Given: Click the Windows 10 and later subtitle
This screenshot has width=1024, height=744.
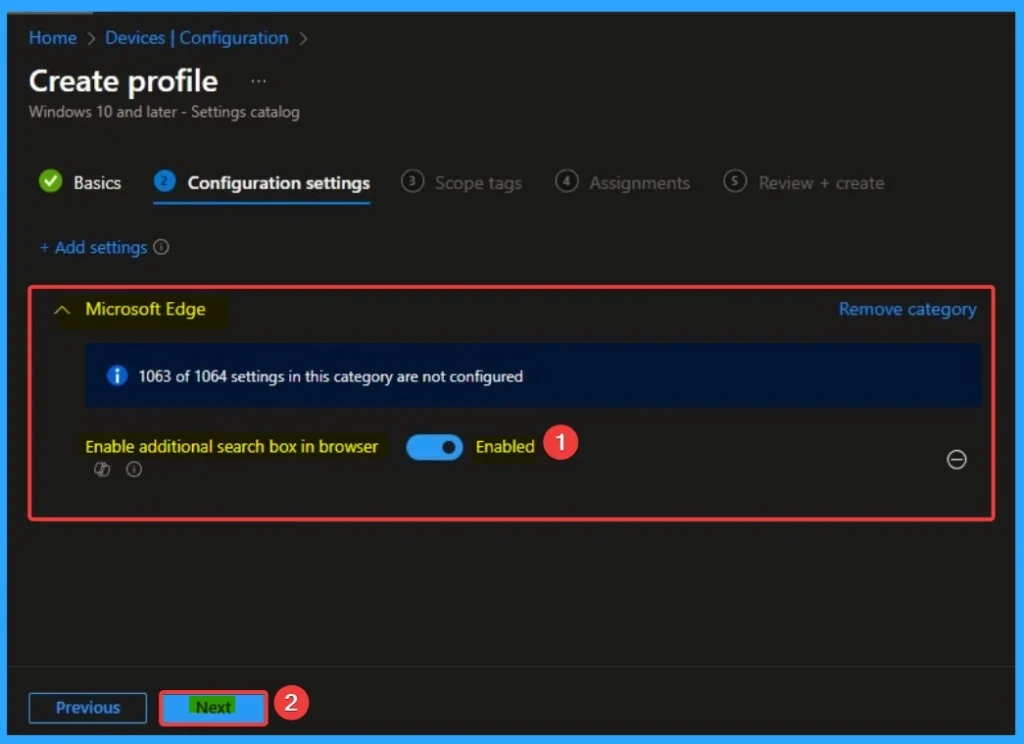Looking at the screenshot, I should 164,112.
